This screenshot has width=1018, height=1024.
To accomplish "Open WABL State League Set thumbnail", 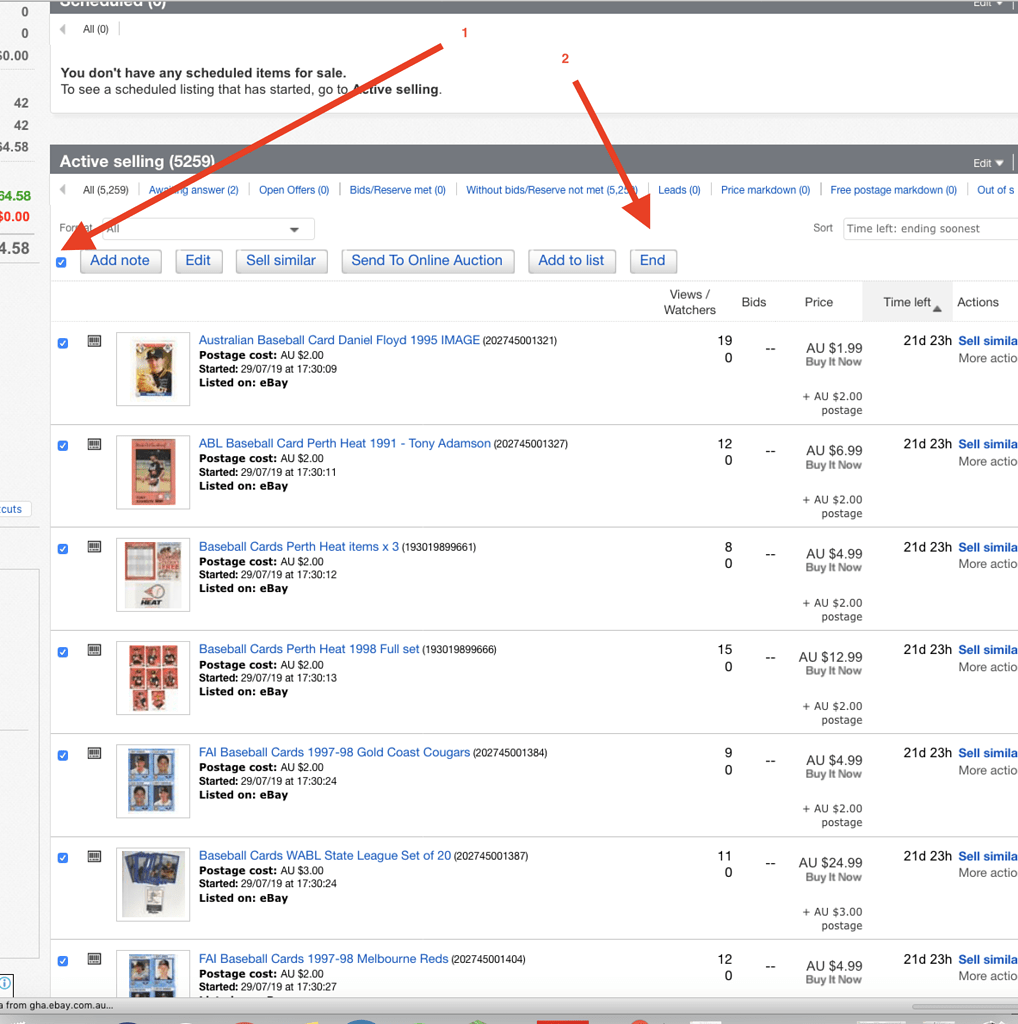I will point(153,884).
